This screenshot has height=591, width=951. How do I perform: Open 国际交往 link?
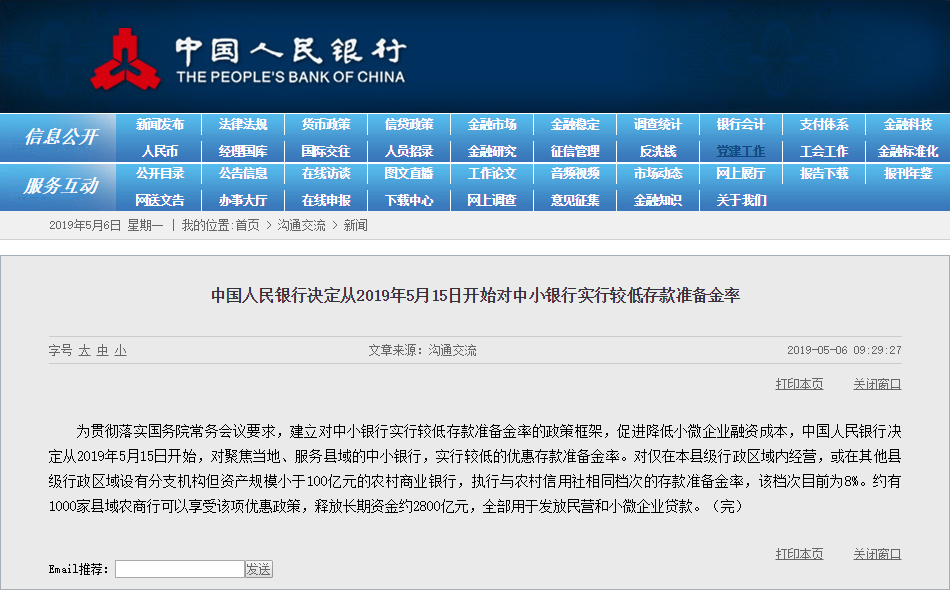(326, 151)
